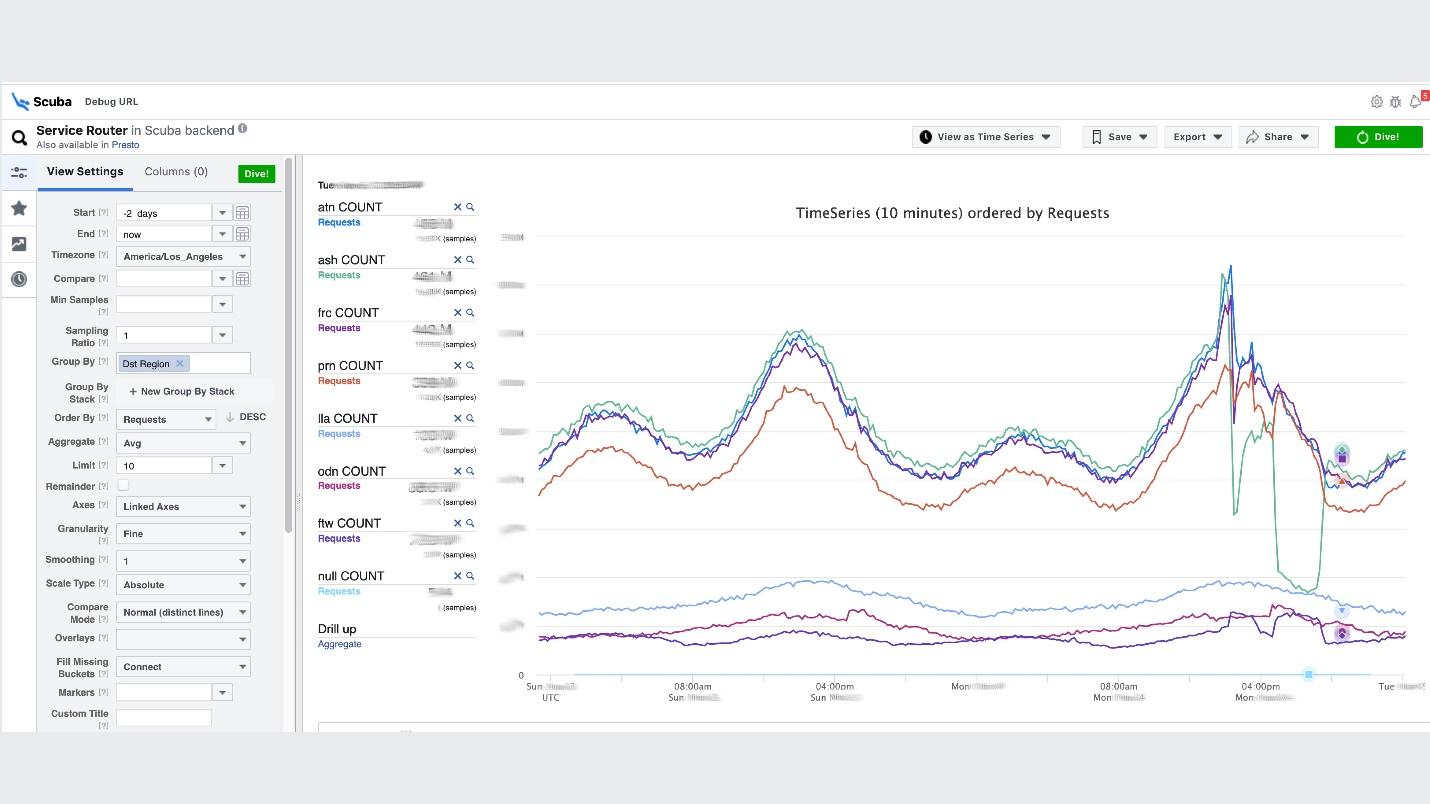Follow the Presto link

pos(125,145)
